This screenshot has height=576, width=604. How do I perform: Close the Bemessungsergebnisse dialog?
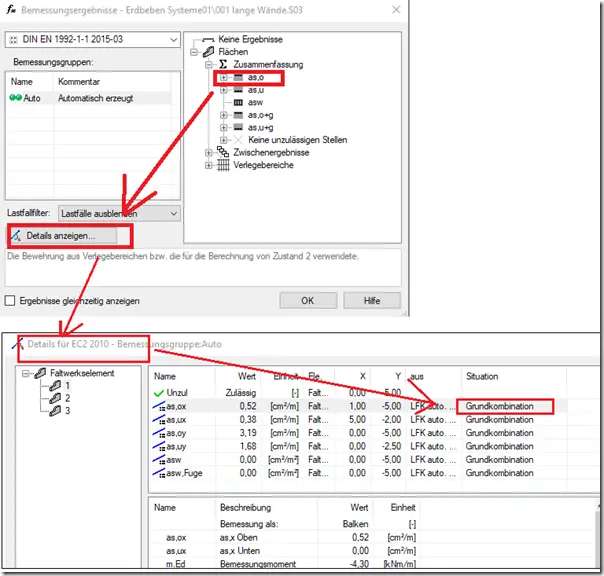pos(396,10)
